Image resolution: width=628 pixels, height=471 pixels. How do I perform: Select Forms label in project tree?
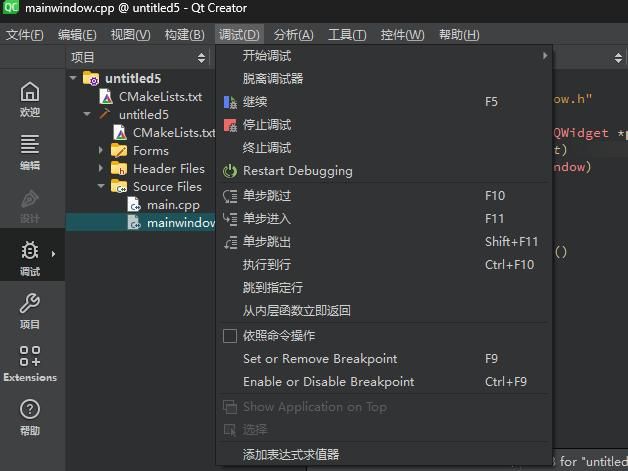click(x=151, y=151)
